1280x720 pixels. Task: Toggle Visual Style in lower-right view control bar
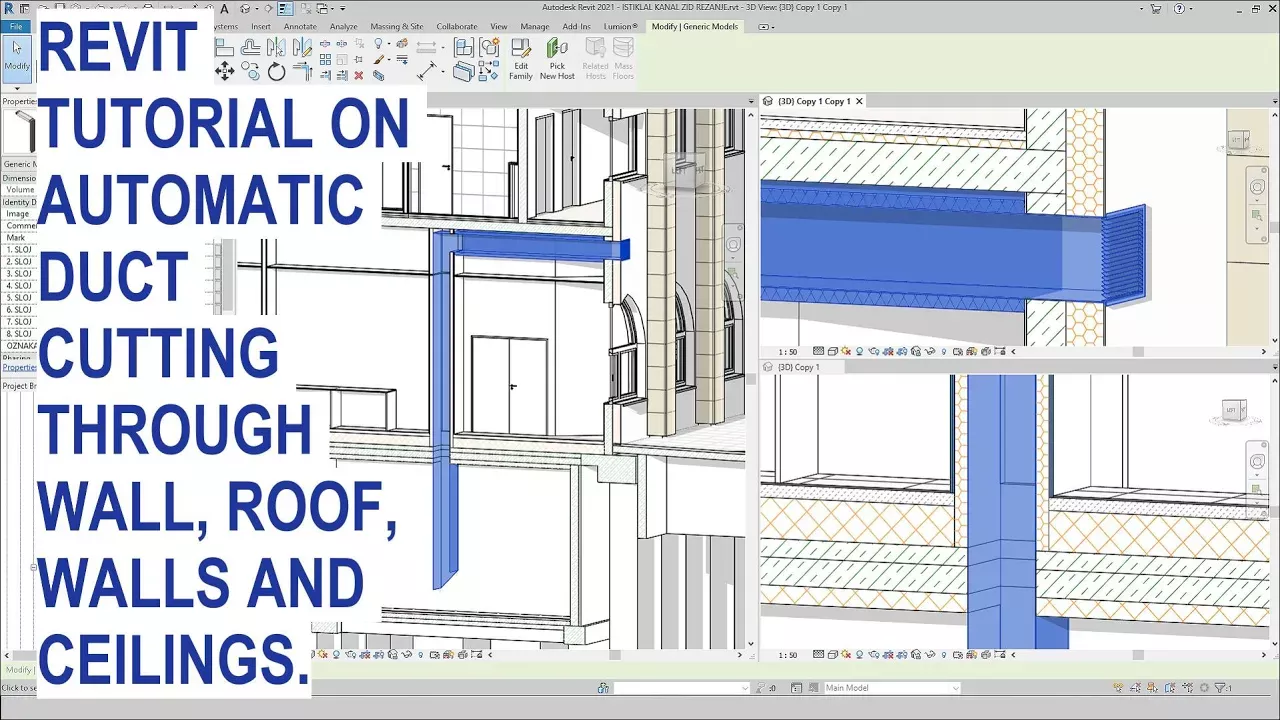click(832, 656)
